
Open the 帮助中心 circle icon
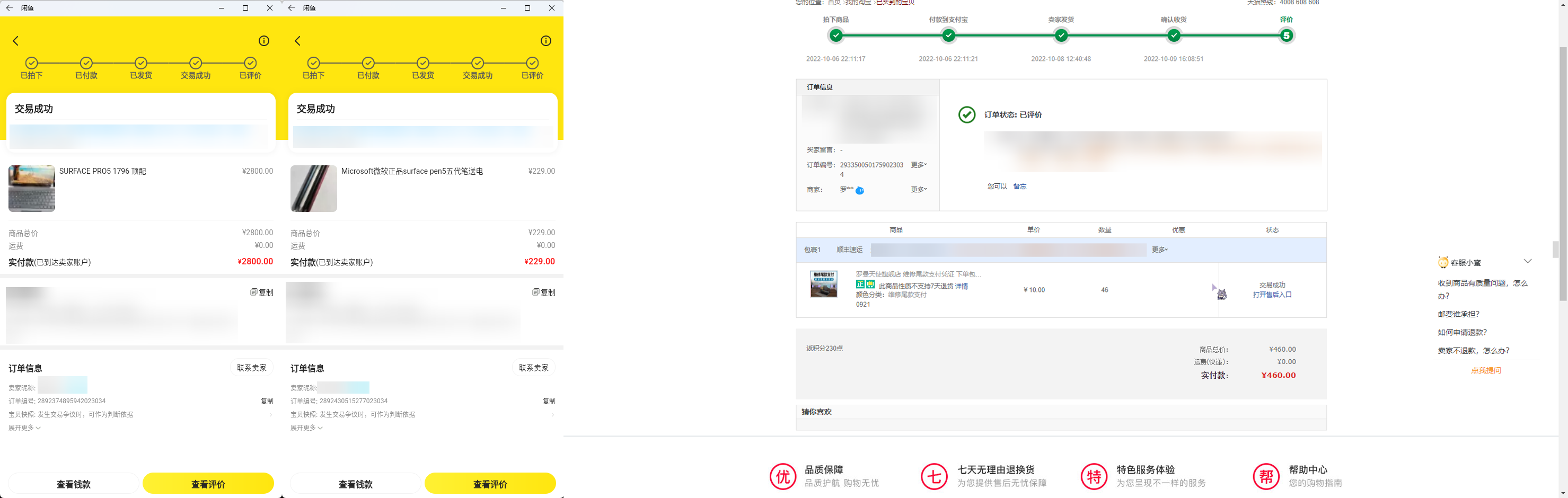(x=1265, y=476)
